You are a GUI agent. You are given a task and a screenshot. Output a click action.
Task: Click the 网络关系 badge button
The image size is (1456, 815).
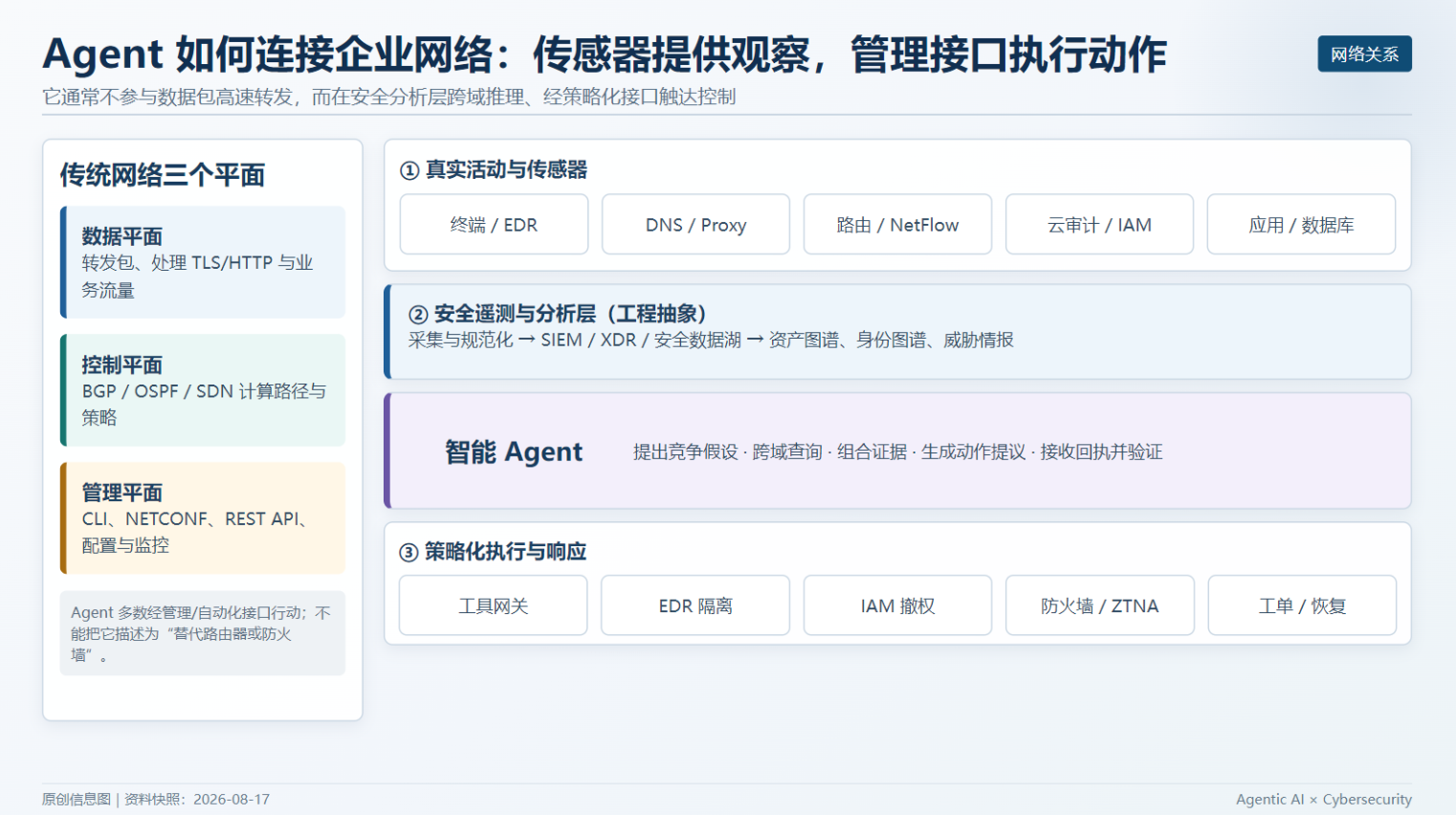[1364, 55]
